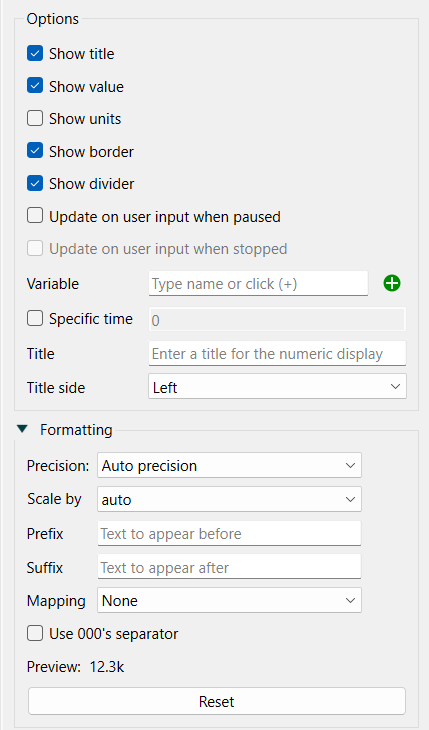The image size is (429, 730).
Task: Click the Formatting section header label
Action: pos(76,429)
